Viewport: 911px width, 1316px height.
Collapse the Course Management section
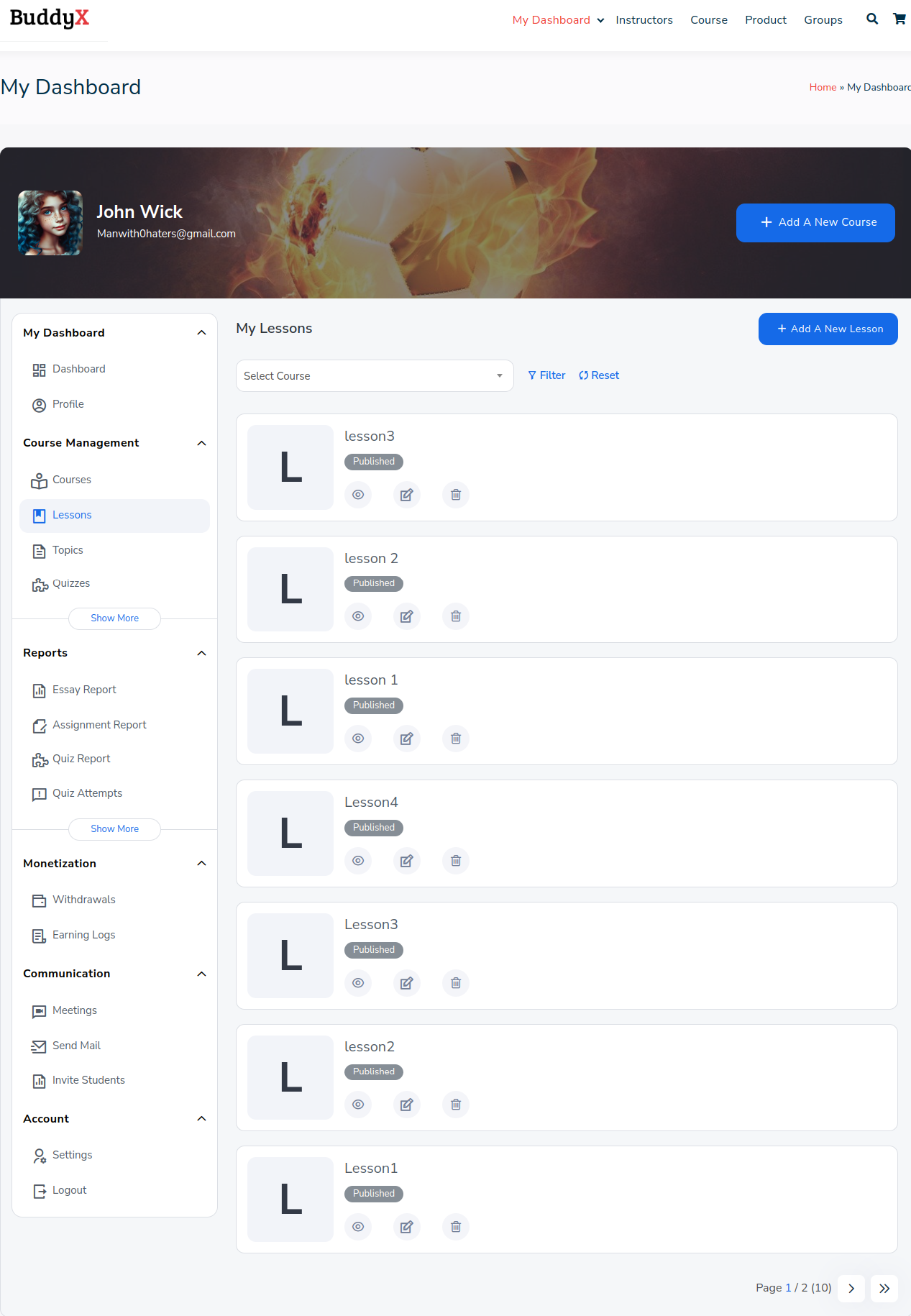coord(201,443)
